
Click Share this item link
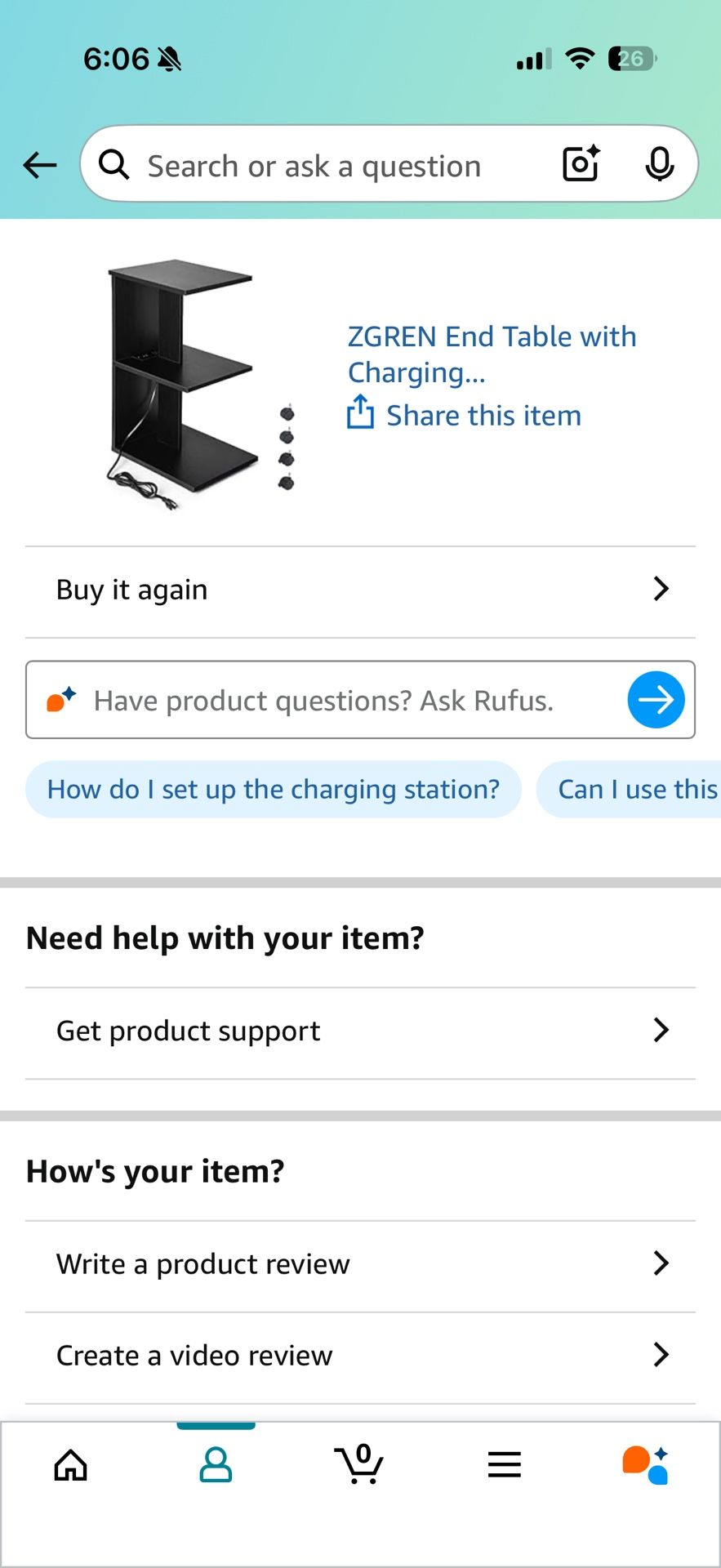(x=483, y=416)
